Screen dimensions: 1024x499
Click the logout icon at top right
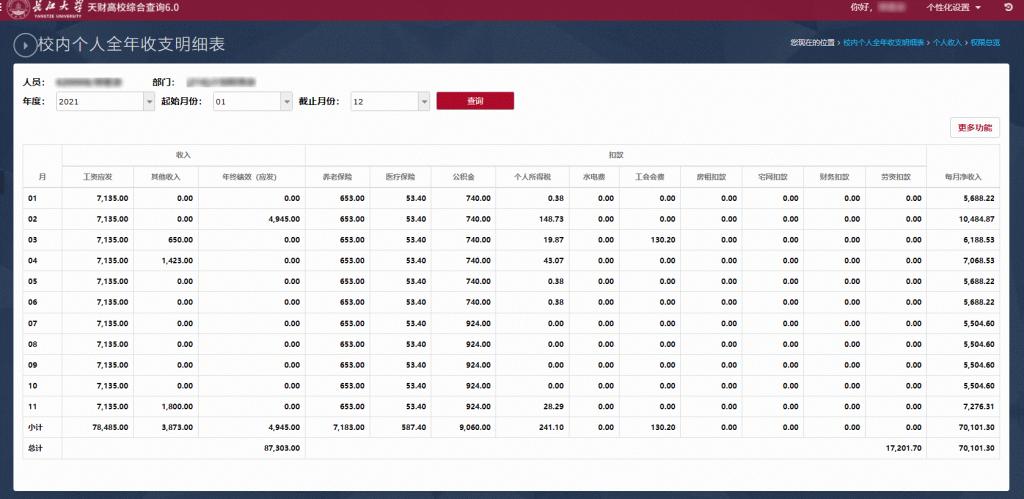click(x=1009, y=7)
